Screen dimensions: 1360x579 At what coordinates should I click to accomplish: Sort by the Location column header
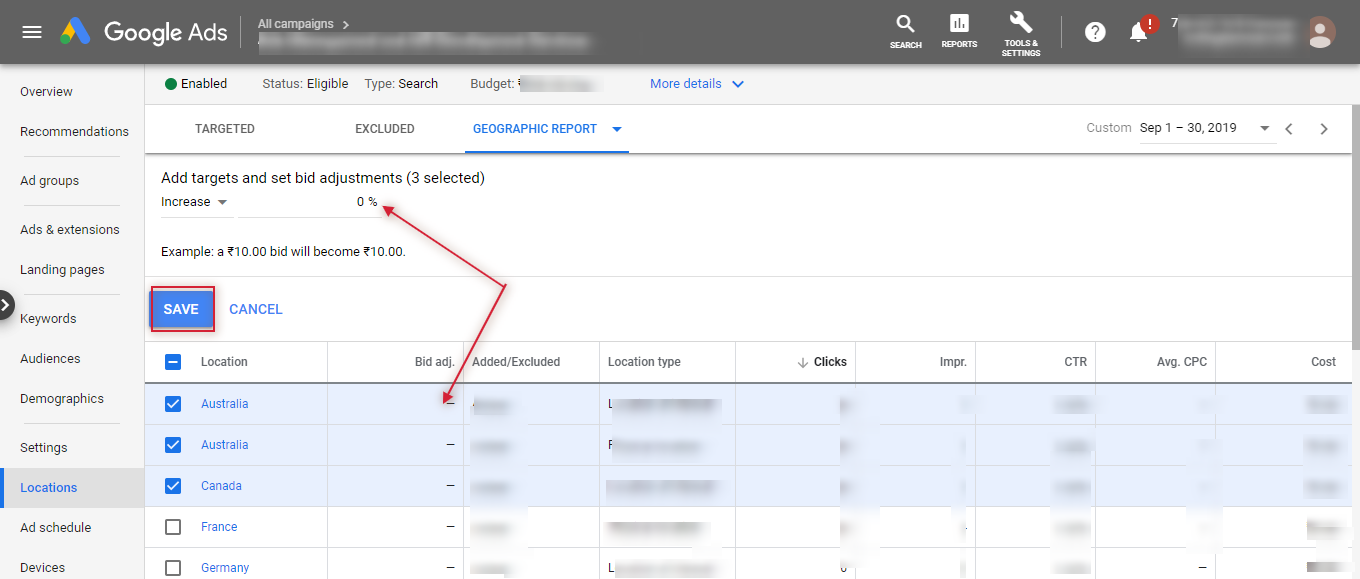224,362
